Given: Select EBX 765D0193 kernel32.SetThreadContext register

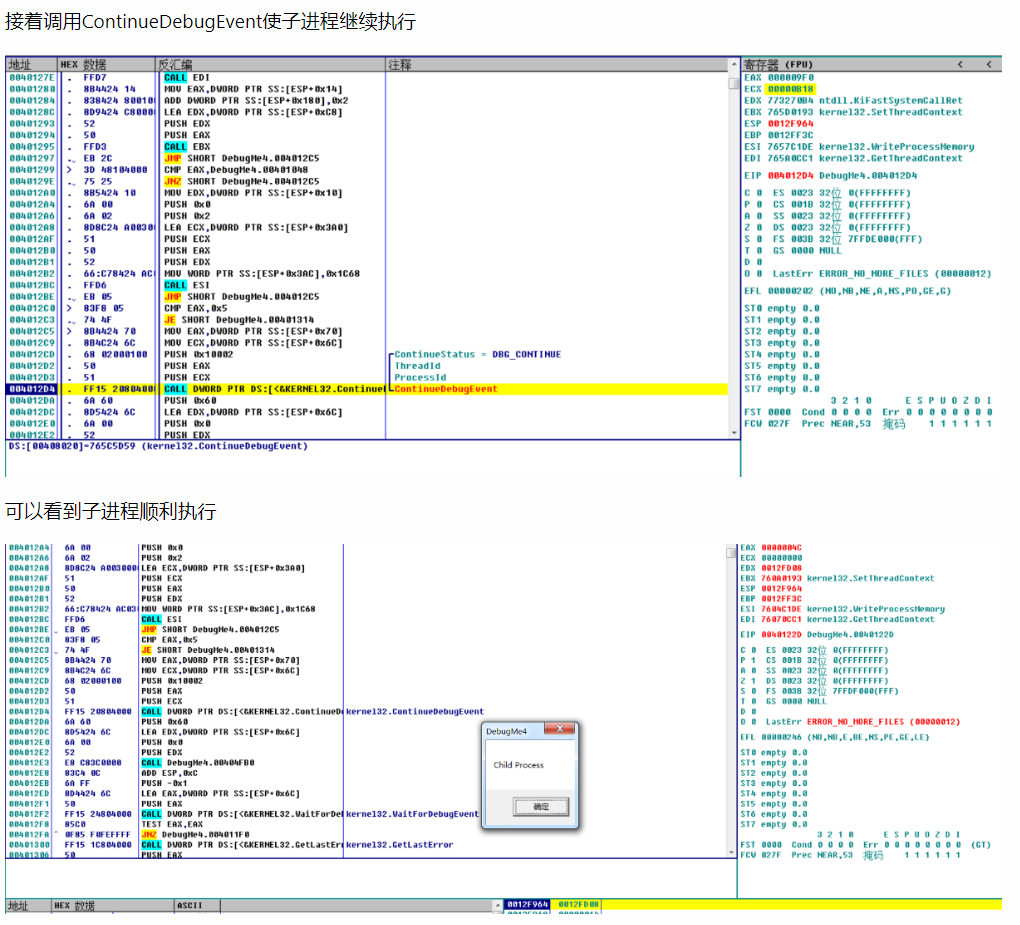Looking at the screenshot, I should [x=853, y=113].
